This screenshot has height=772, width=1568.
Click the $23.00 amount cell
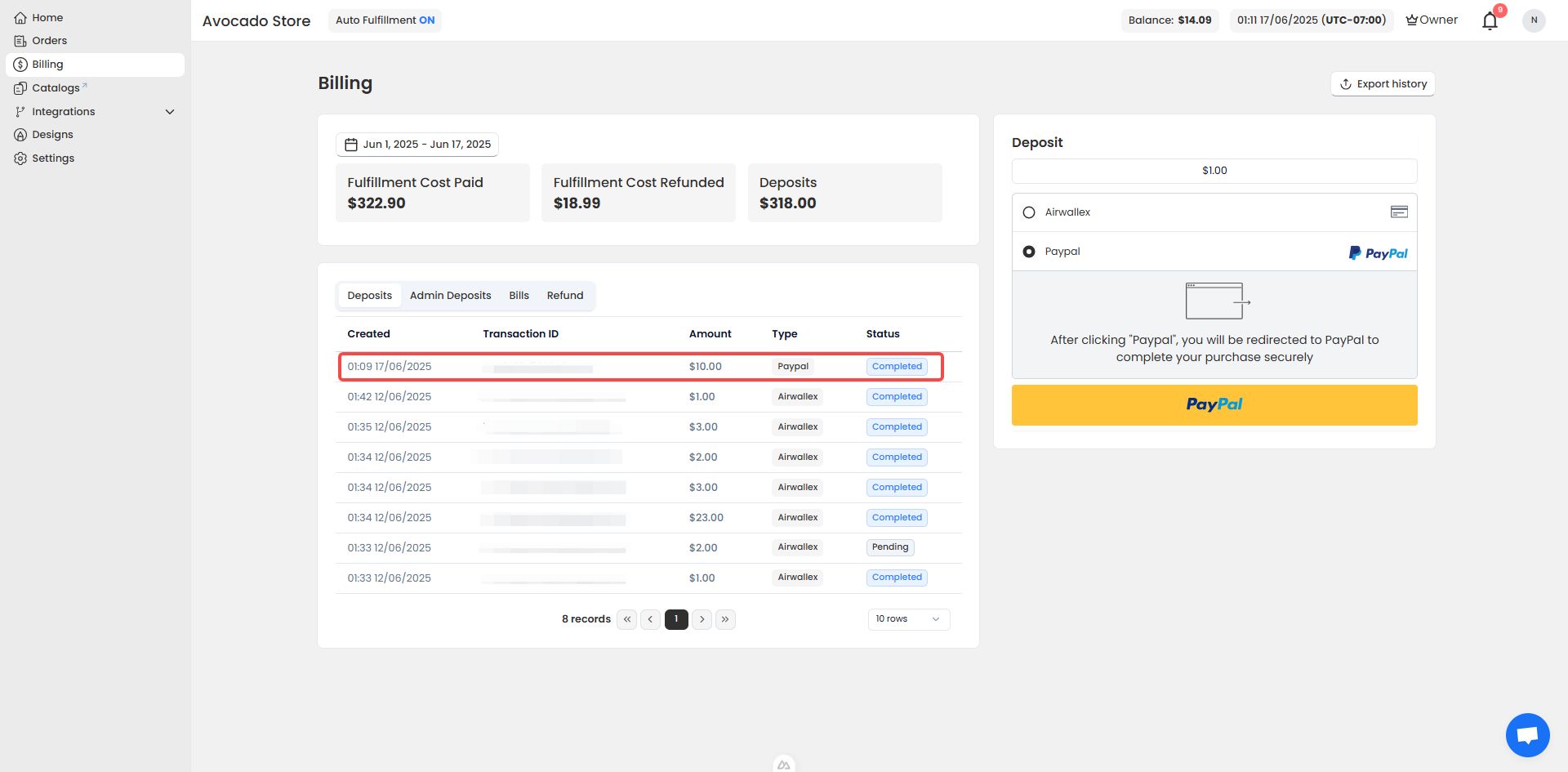(706, 518)
